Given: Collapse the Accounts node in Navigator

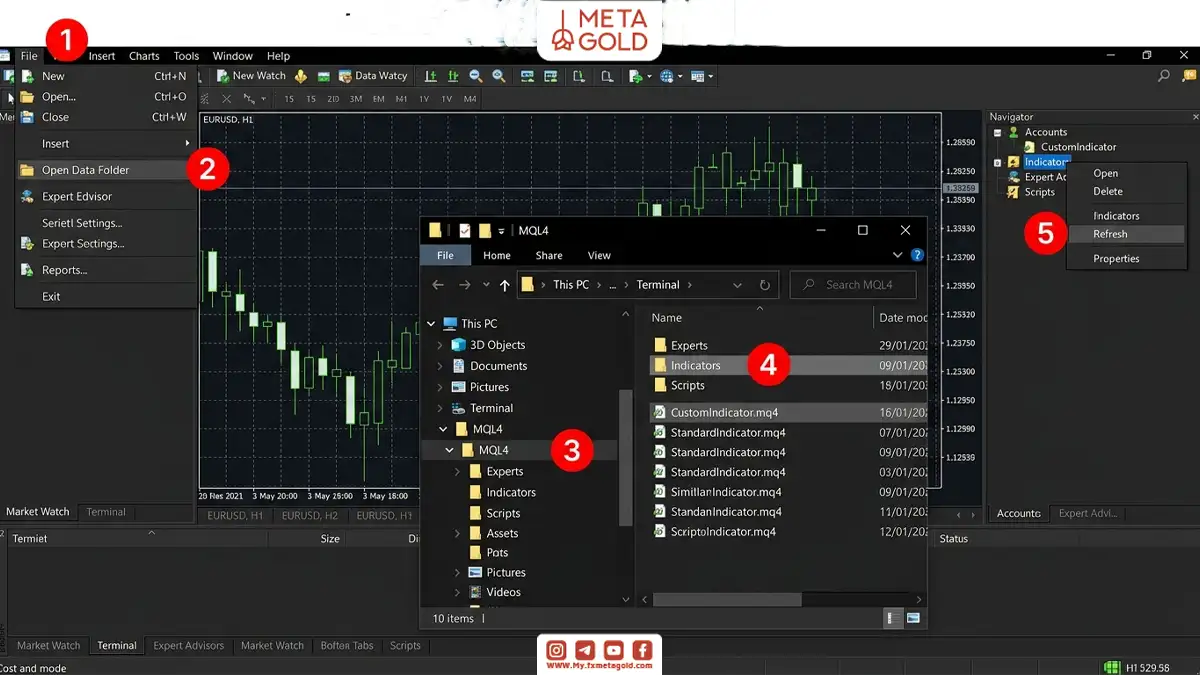Looking at the screenshot, I should tap(997, 132).
